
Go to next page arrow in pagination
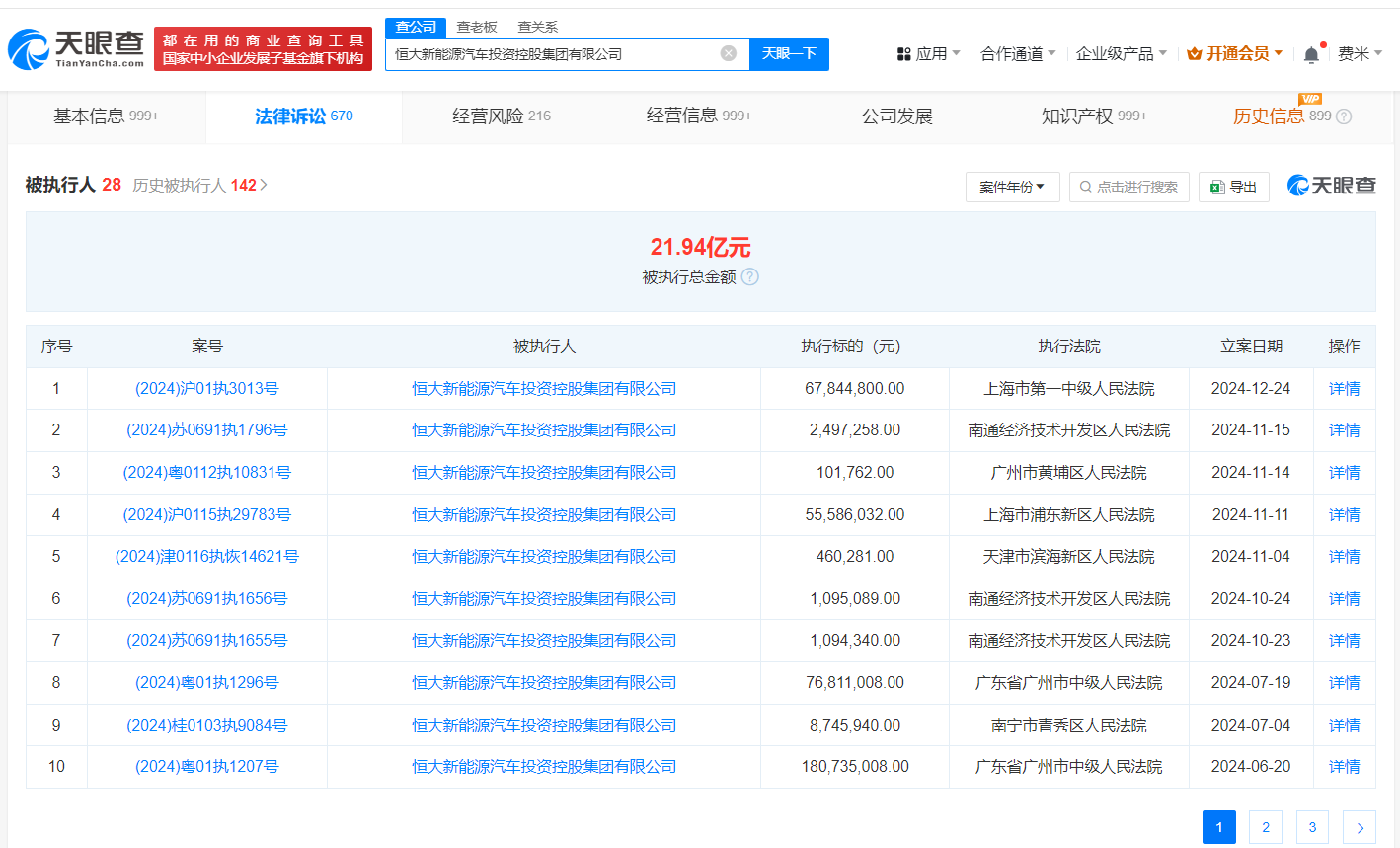1360,827
